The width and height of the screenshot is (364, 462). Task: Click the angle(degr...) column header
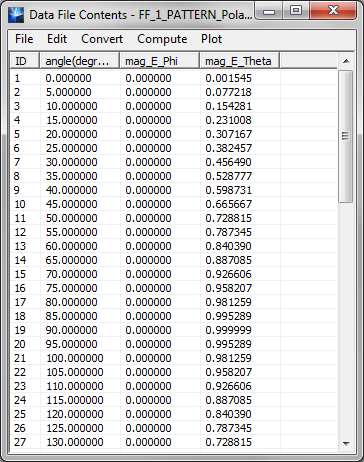coord(80,61)
